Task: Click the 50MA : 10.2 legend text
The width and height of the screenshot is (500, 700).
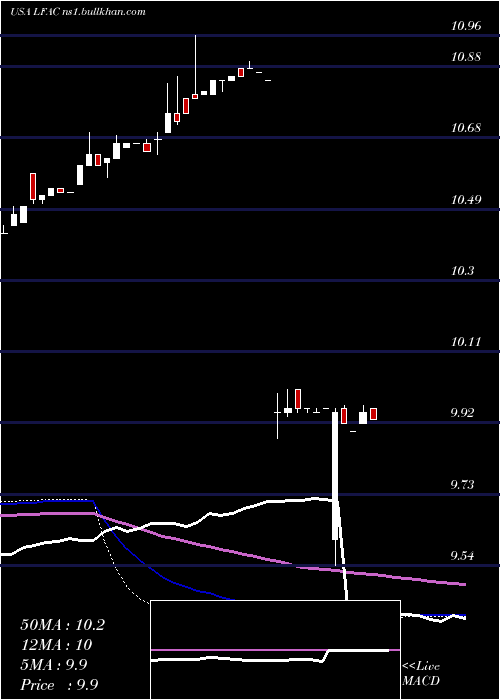Action: (62, 625)
